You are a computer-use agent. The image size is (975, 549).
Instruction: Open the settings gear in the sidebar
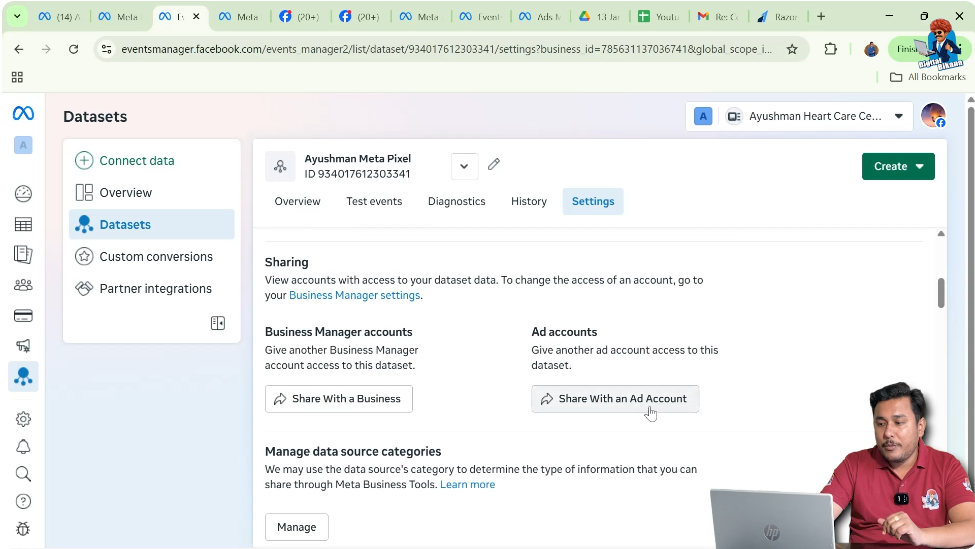(x=23, y=419)
